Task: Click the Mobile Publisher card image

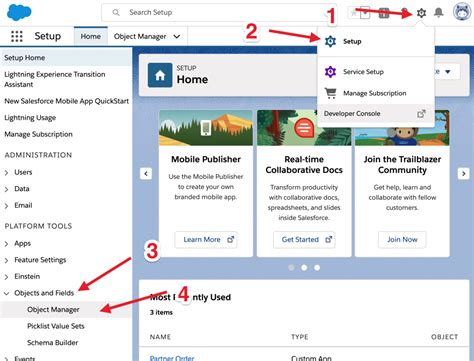Action: pos(206,128)
